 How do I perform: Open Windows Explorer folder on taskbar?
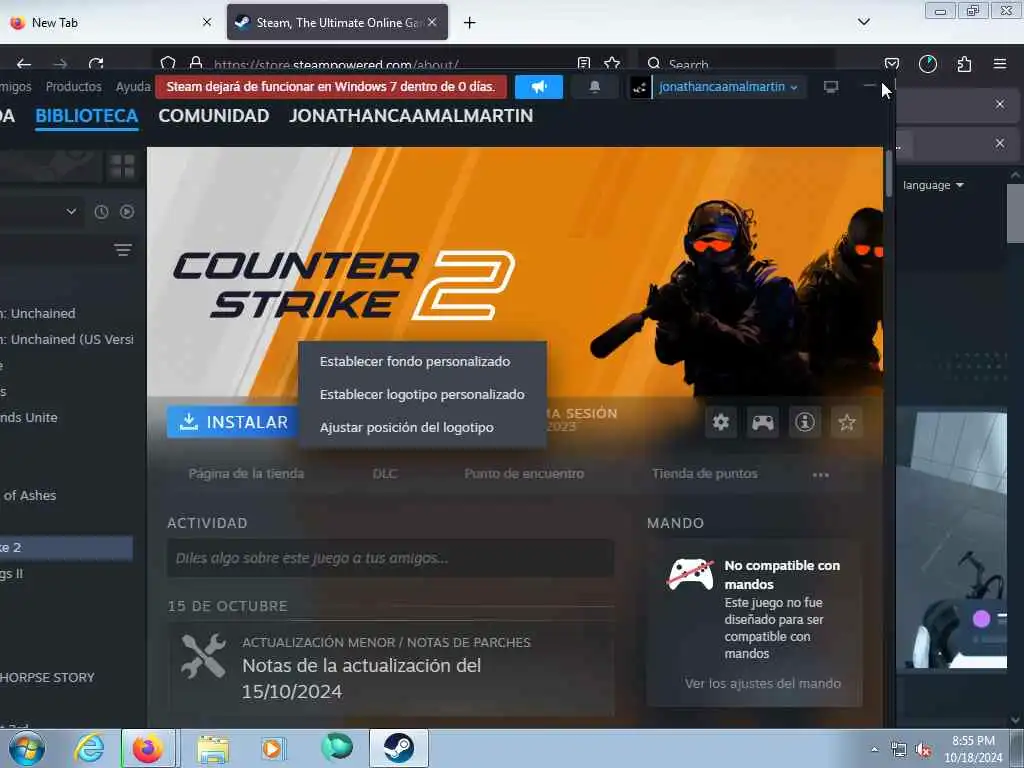213,748
